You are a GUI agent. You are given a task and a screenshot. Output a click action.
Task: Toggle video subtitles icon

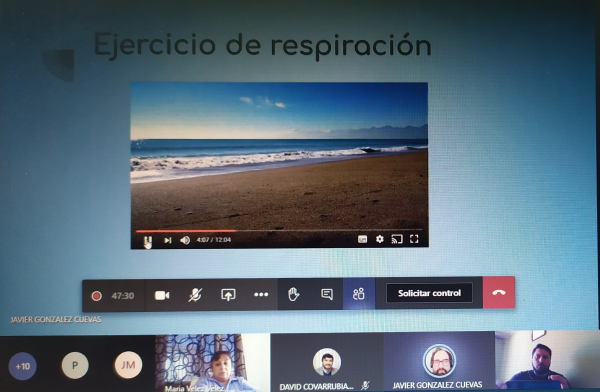tap(362, 239)
